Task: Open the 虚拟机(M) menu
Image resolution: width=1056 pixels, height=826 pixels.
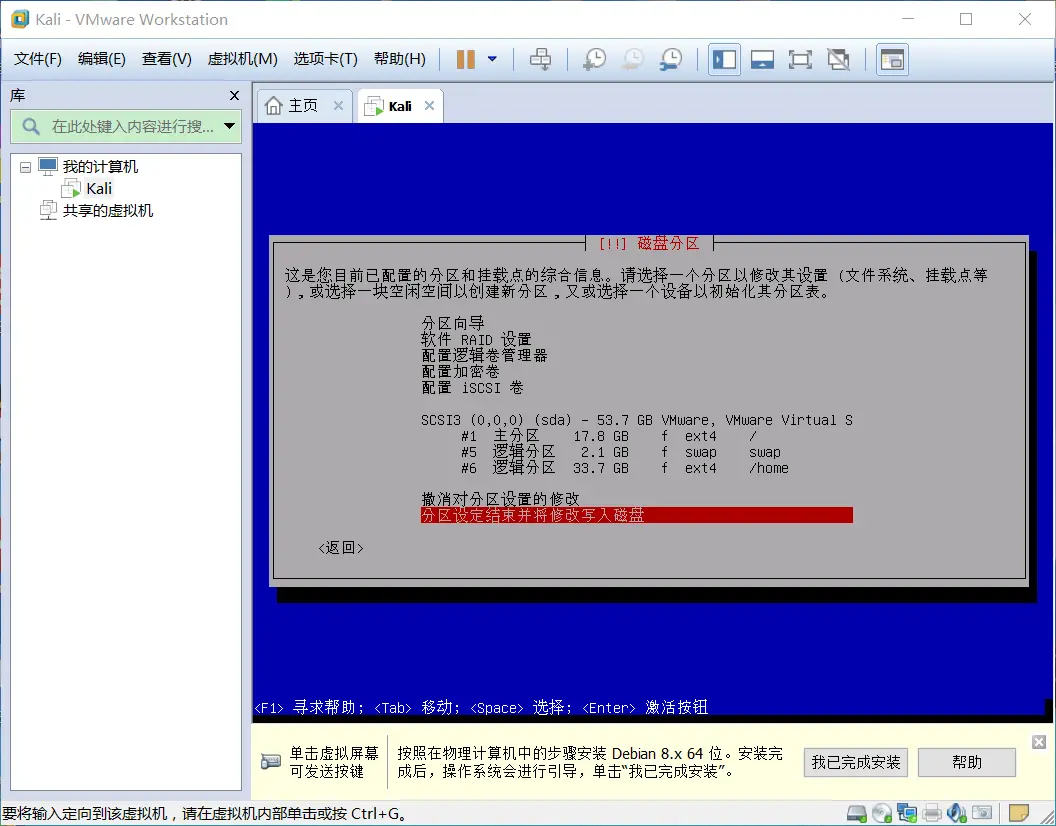Action: [242, 59]
